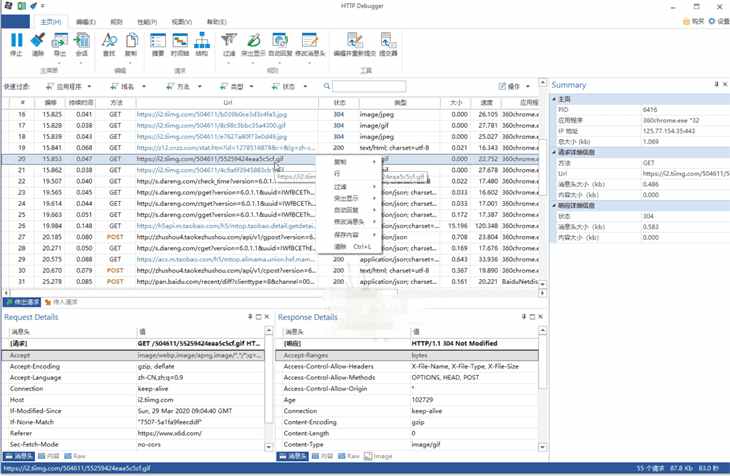Screen dimensions: 730x476
Task: Open the Raw tab in Request Details
Action: click(x=75, y=456)
